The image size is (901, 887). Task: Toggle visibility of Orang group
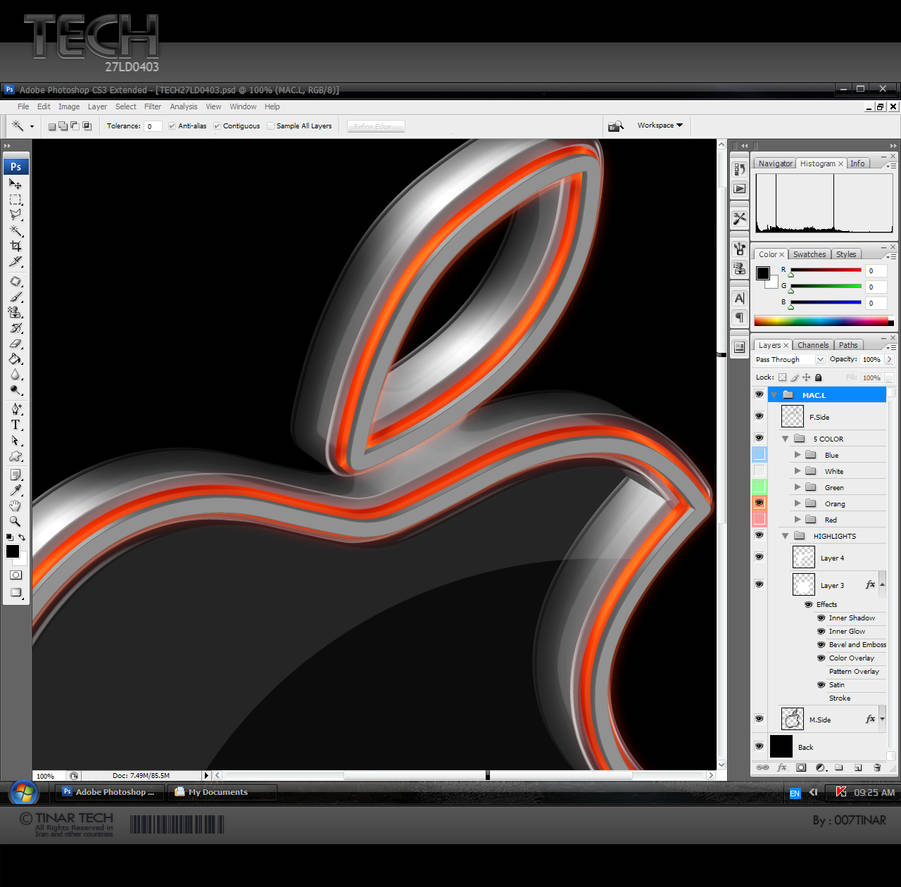tap(759, 503)
